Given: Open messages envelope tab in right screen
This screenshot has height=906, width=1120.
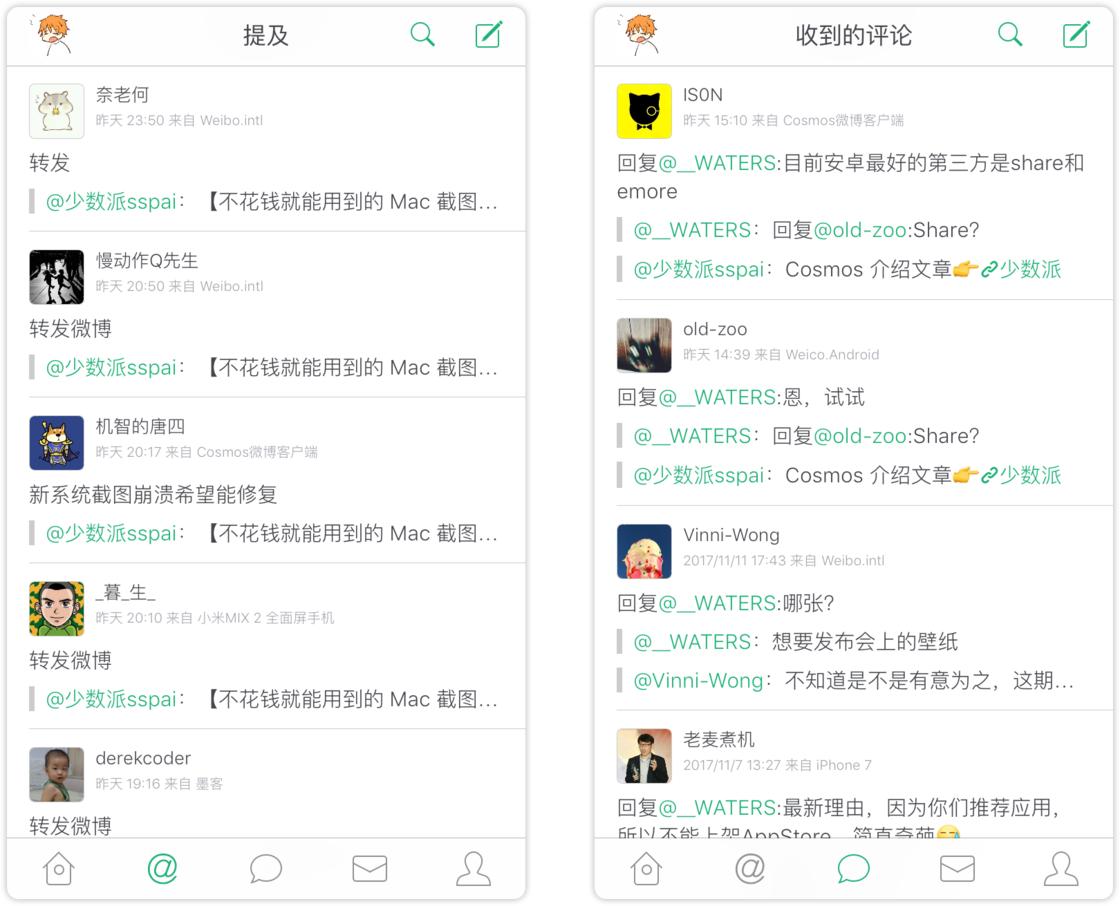Looking at the screenshot, I should 958,869.
